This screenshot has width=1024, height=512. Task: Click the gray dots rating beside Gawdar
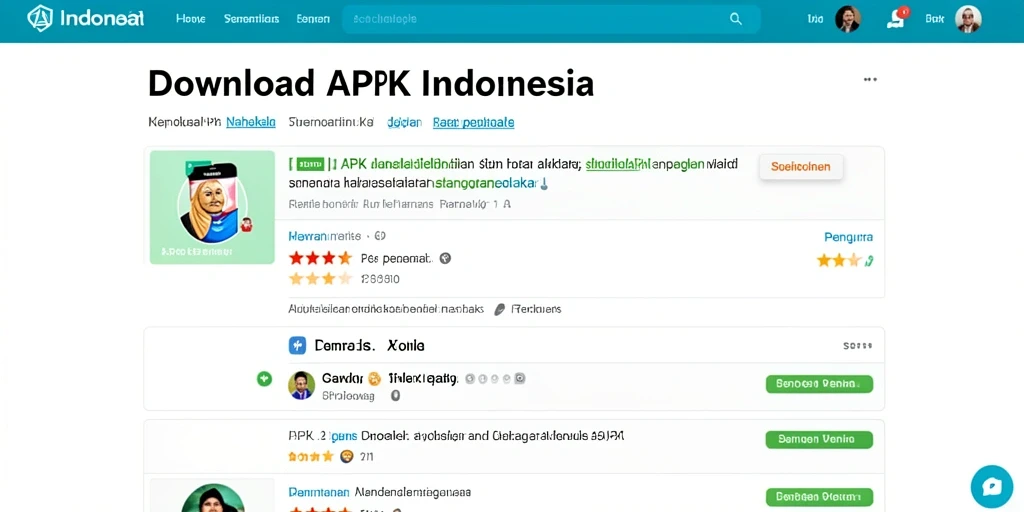click(x=494, y=378)
